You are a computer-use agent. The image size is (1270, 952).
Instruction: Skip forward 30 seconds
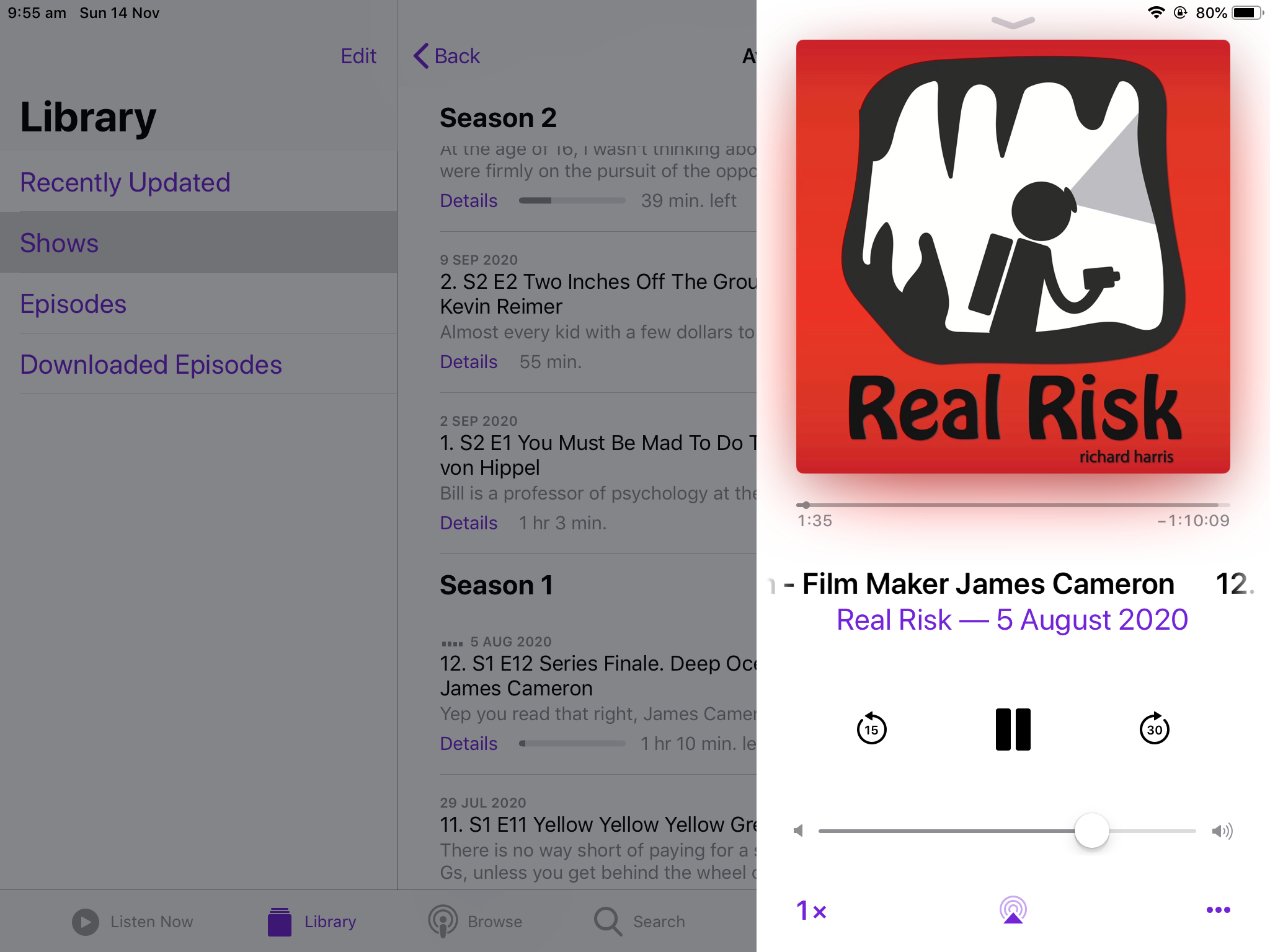[x=1154, y=729]
